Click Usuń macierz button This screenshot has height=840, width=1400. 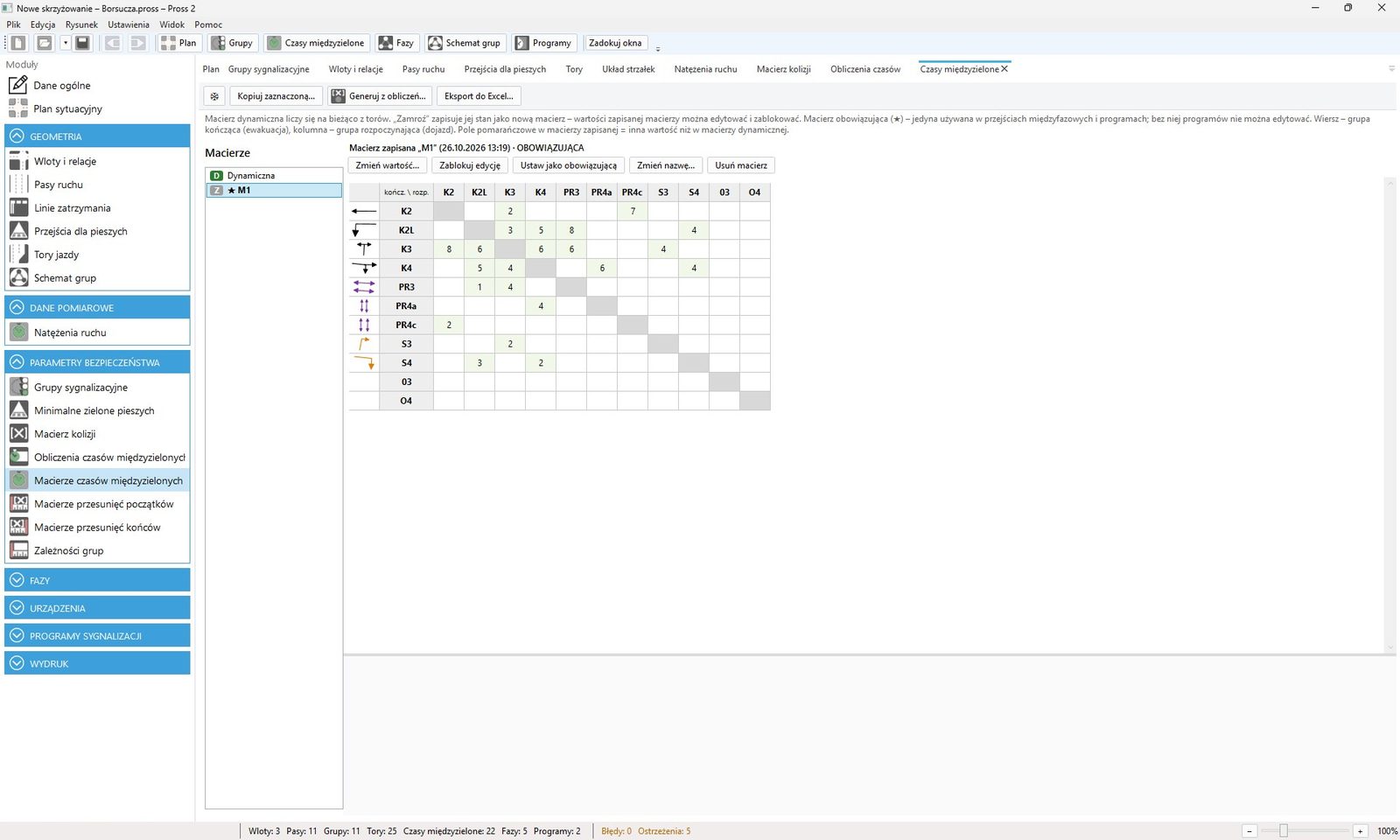[741, 165]
